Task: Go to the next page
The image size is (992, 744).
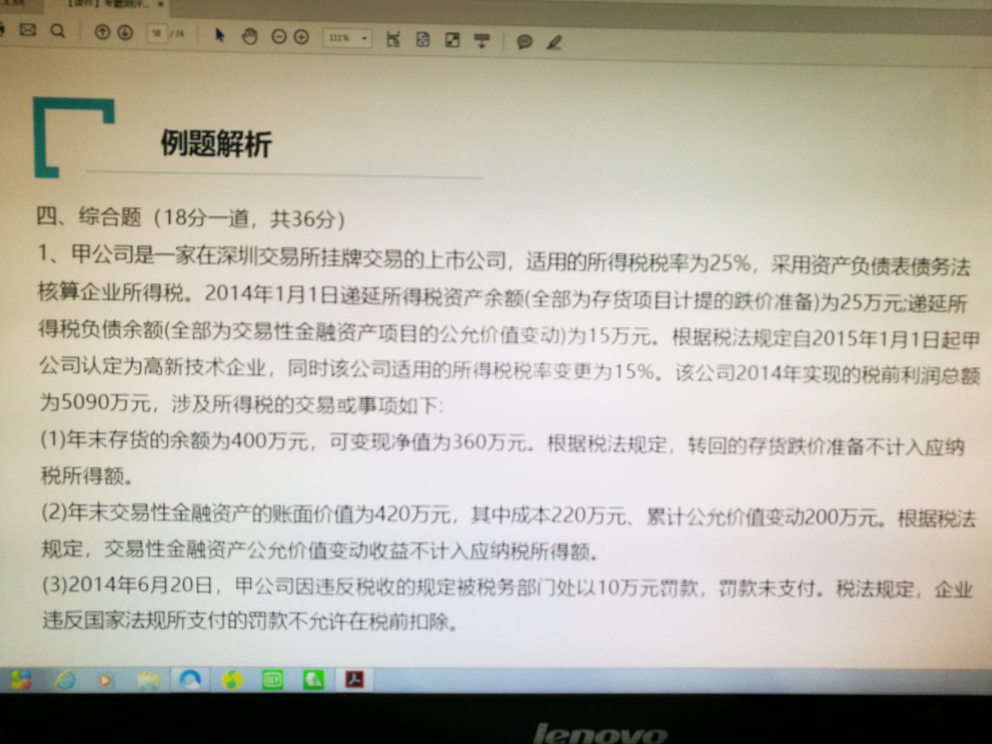Action: click(125, 32)
